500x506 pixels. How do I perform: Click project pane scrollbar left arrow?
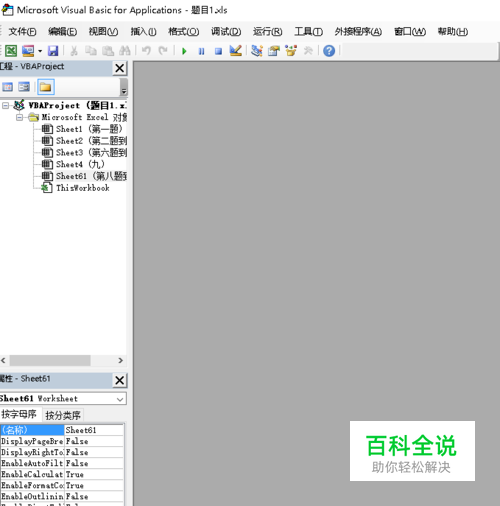(3, 361)
